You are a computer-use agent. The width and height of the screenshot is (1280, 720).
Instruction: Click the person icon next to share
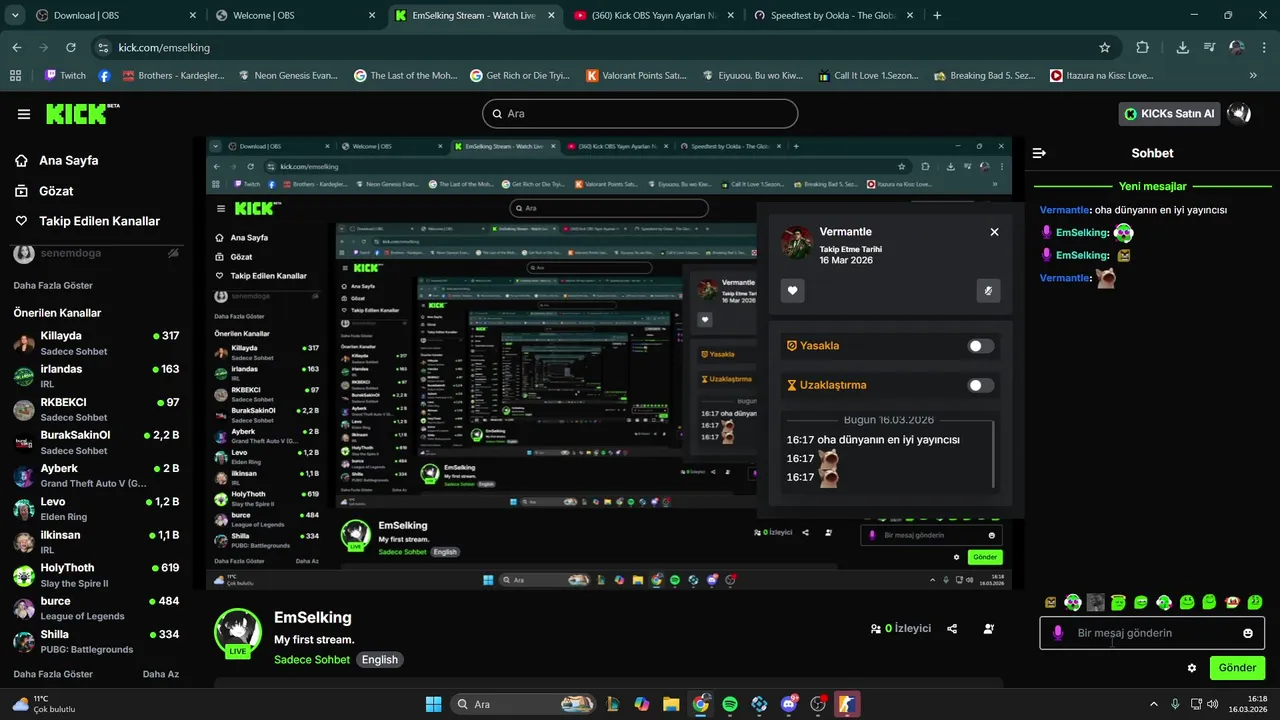989,629
